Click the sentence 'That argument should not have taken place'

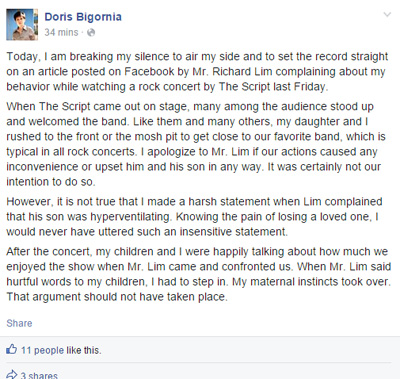click(x=117, y=297)
